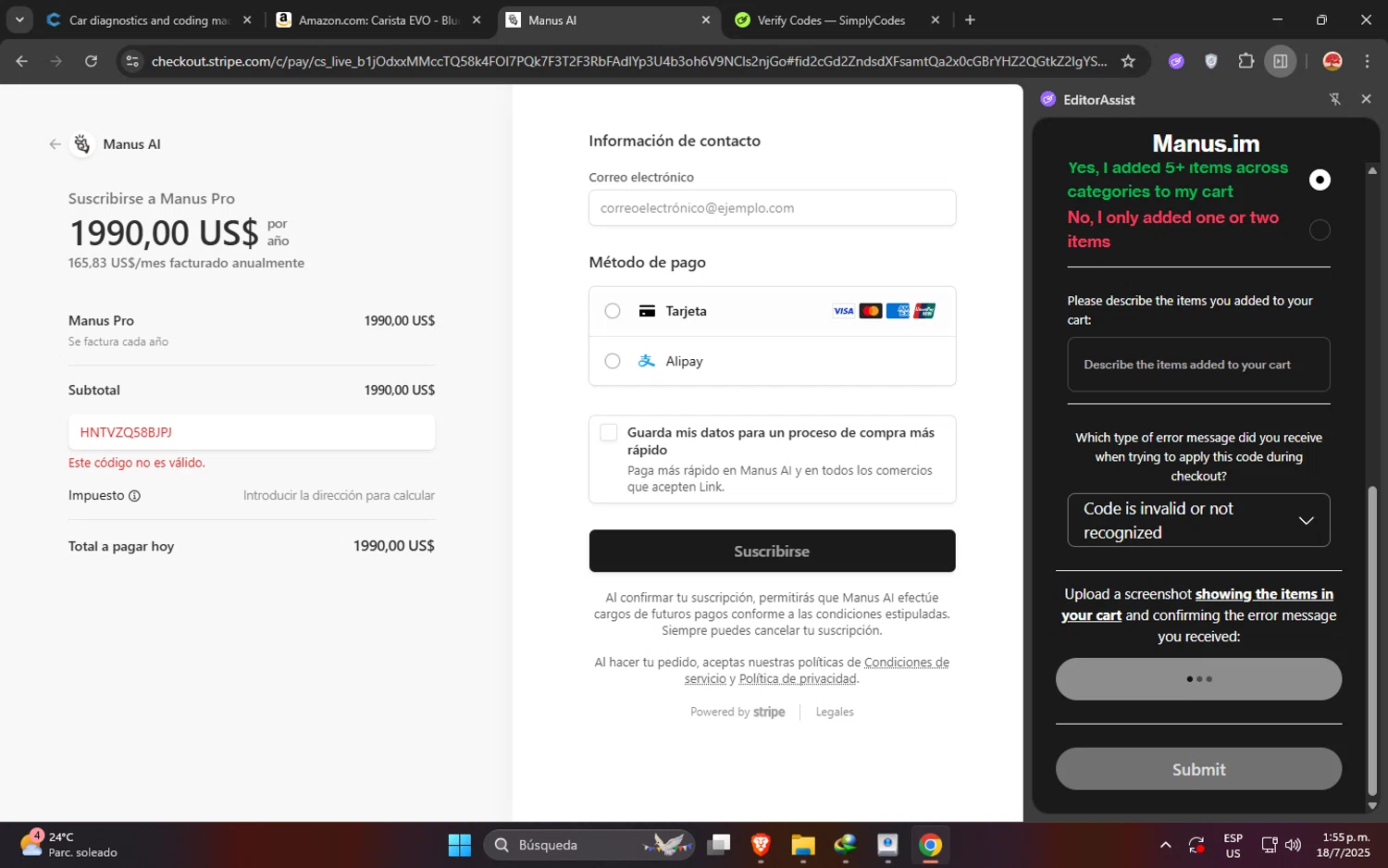This screenshot has height=868, width=1388.
Task: View site information icon in address bar
Action: [132, 61]
